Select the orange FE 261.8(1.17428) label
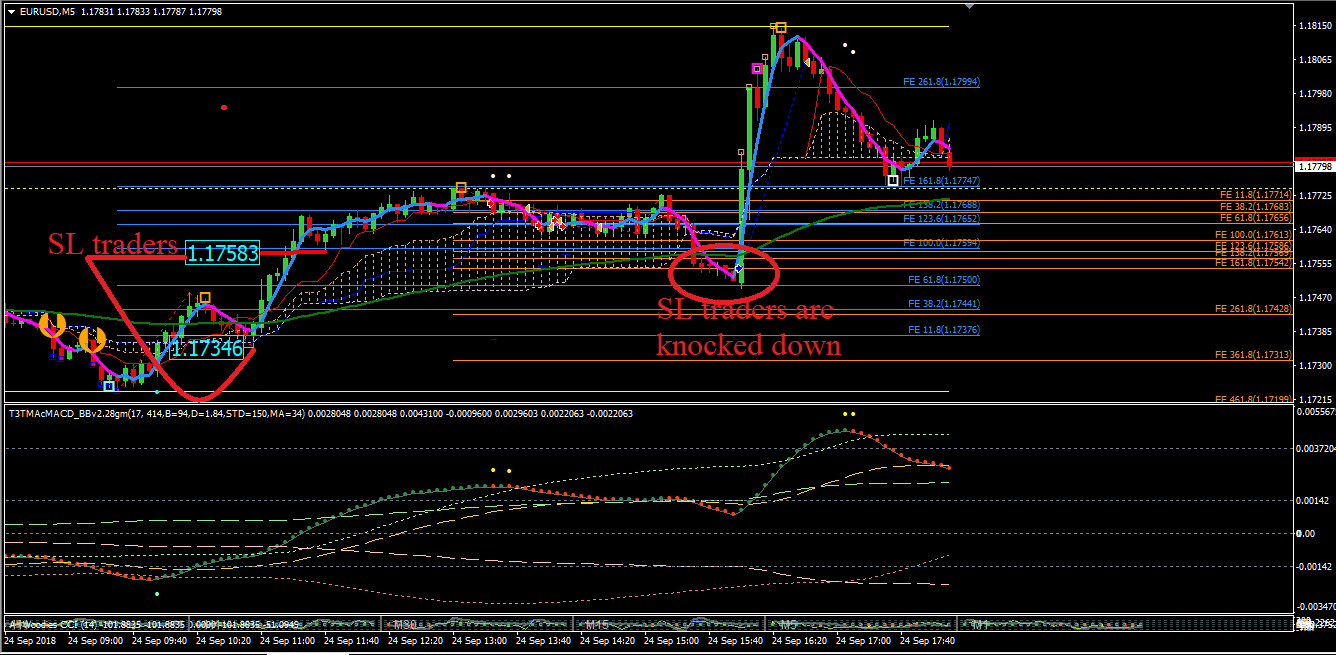 1253,310
